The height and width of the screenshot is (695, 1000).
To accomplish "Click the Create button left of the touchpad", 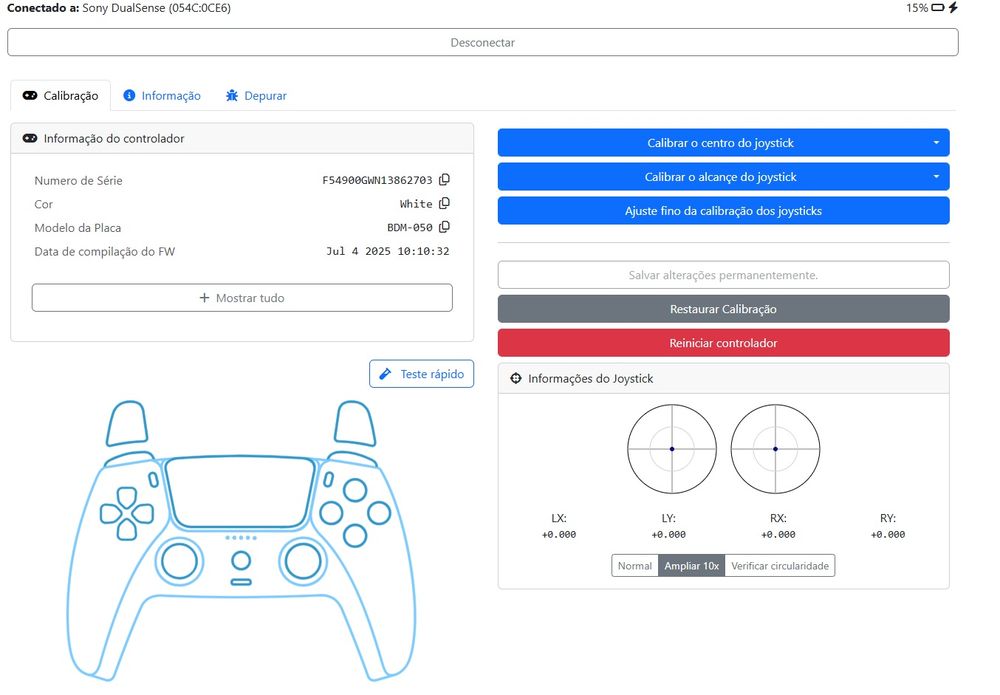I will click(154, 479).
